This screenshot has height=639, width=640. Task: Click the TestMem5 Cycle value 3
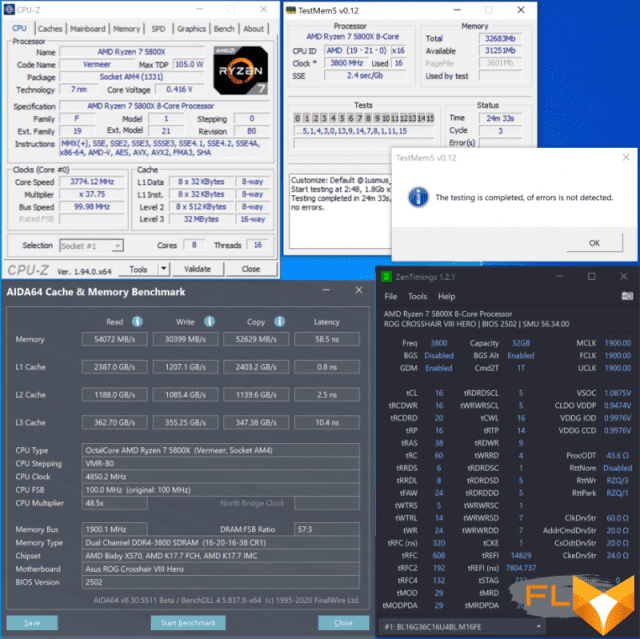click(x=500, y=131)
